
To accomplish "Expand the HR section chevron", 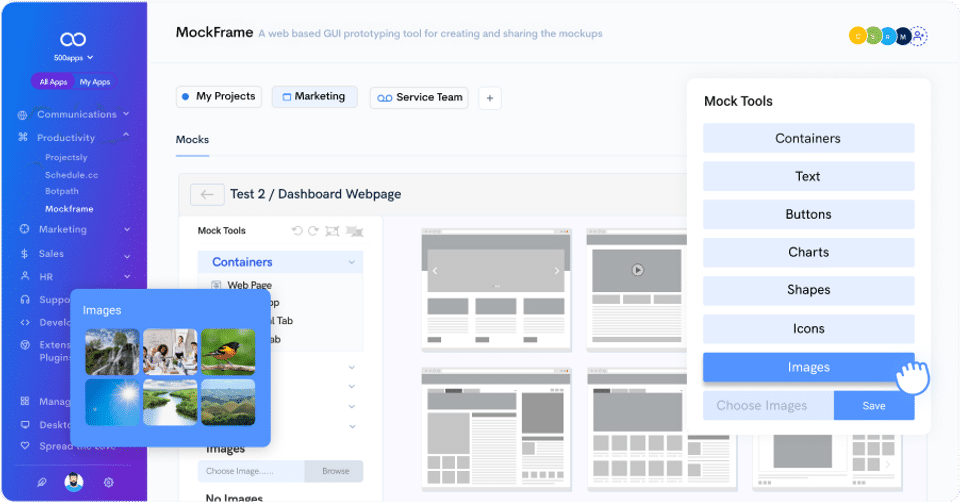I will (127, 277).
